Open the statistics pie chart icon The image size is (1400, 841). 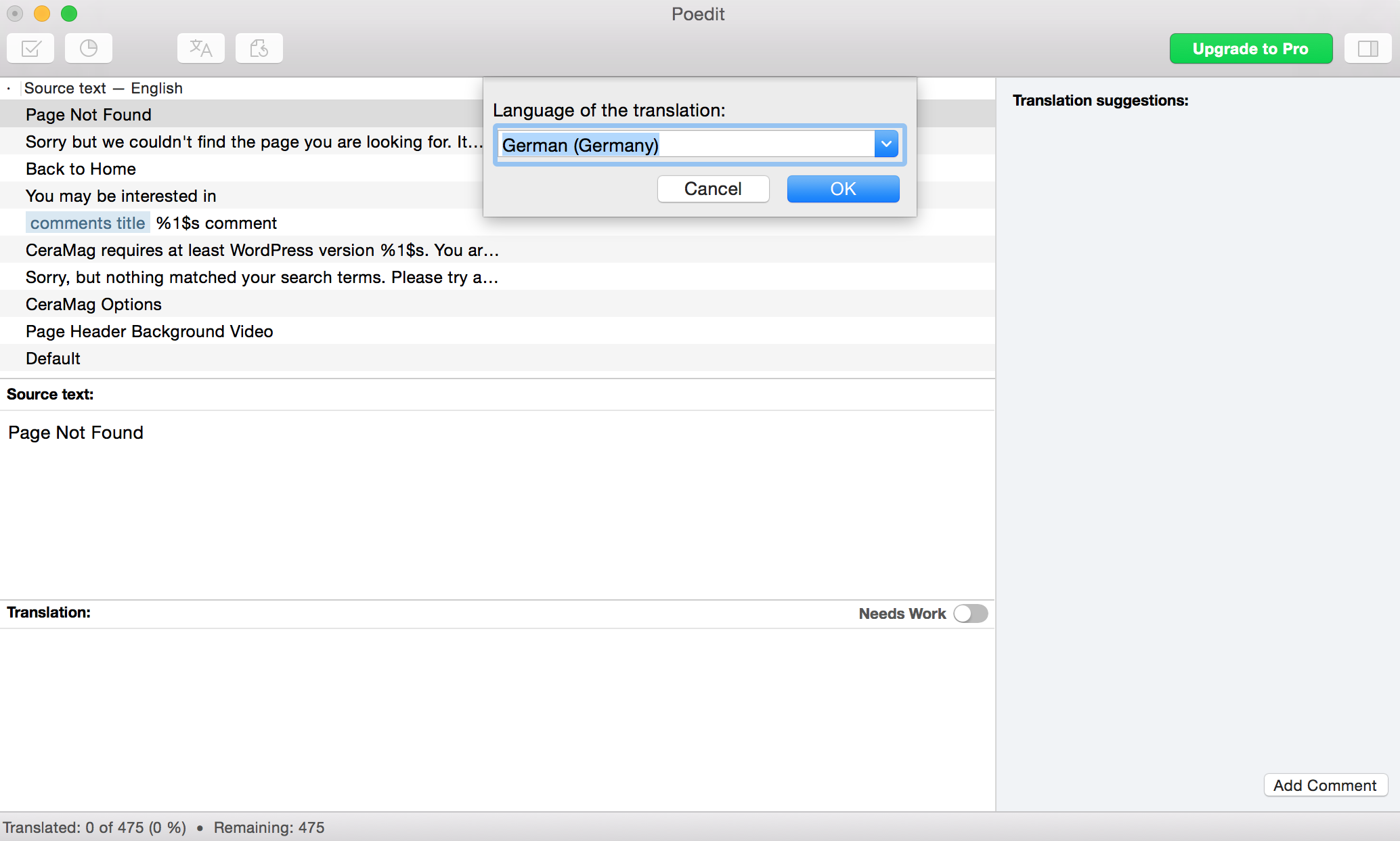(89, 49)
